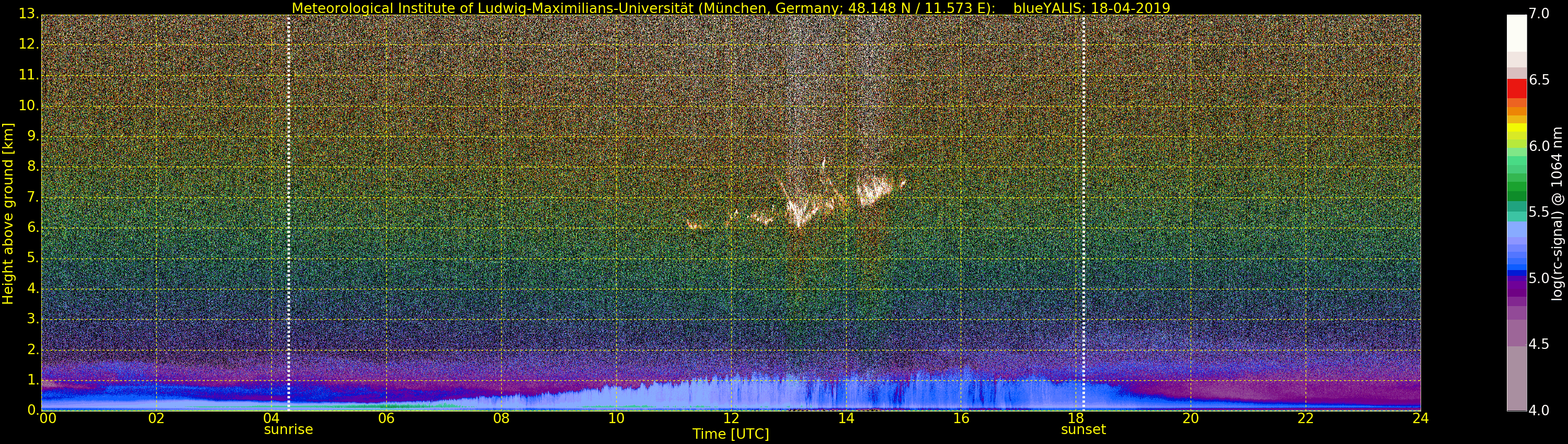The image size is (1568, 444).
Task: Click the time axis tick '02'
Action: 156,418
